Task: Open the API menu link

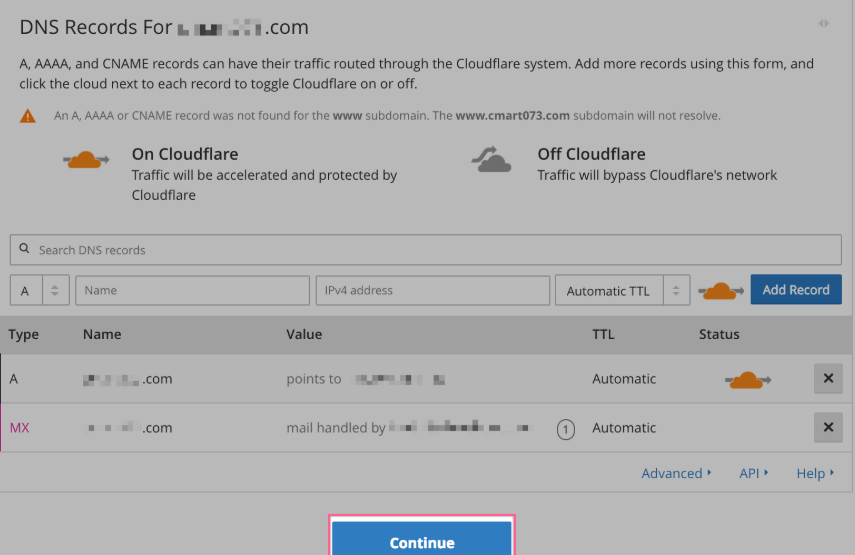Action: pos(754,473)
